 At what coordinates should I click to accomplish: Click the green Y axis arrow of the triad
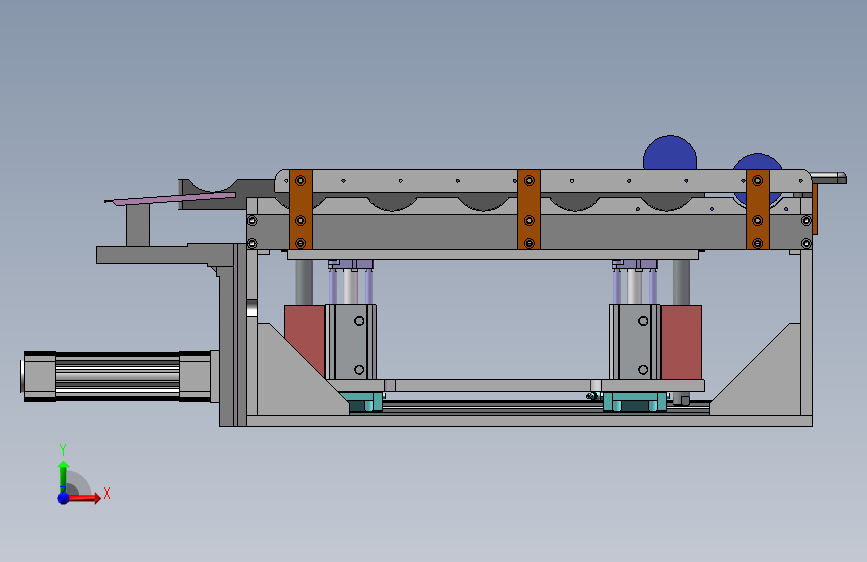point(63,476)
